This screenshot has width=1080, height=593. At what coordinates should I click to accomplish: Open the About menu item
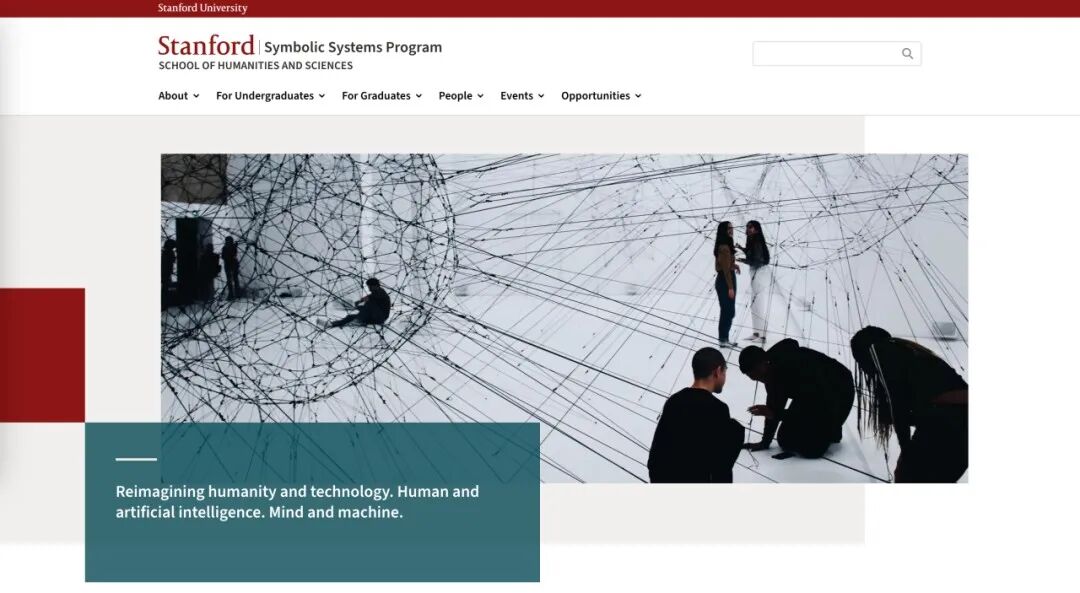[173, 96]
